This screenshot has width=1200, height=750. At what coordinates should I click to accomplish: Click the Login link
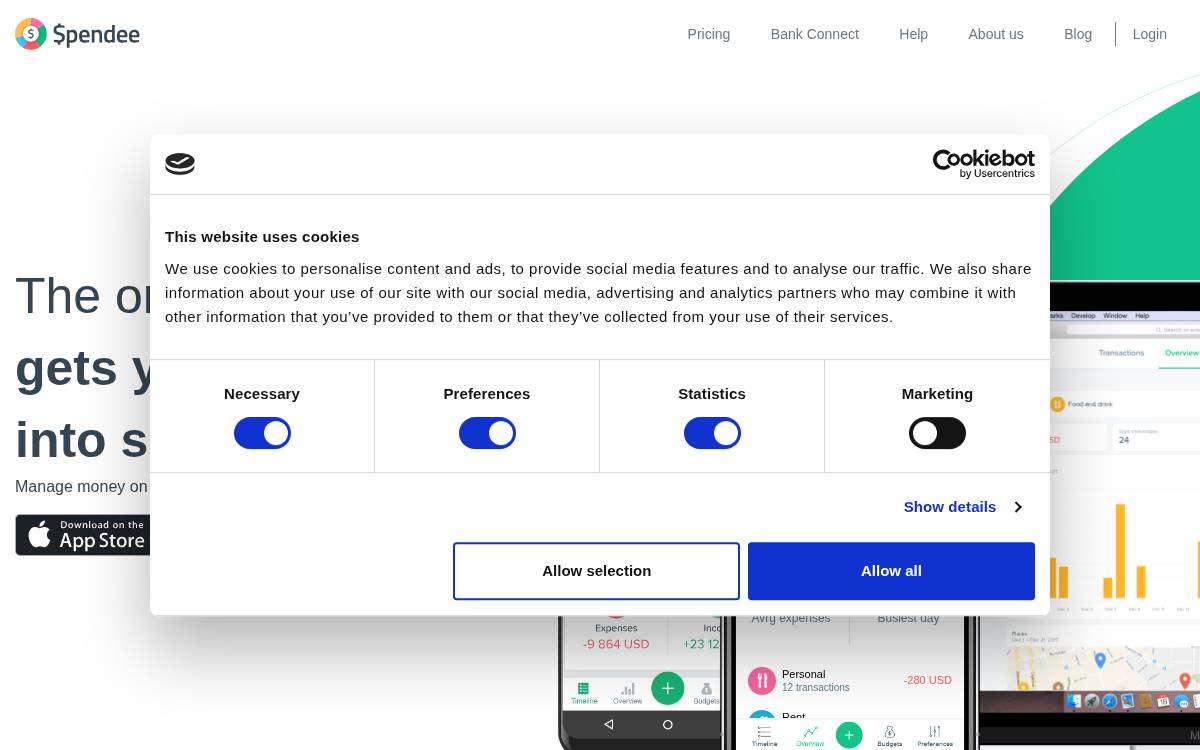(1150, 34)
